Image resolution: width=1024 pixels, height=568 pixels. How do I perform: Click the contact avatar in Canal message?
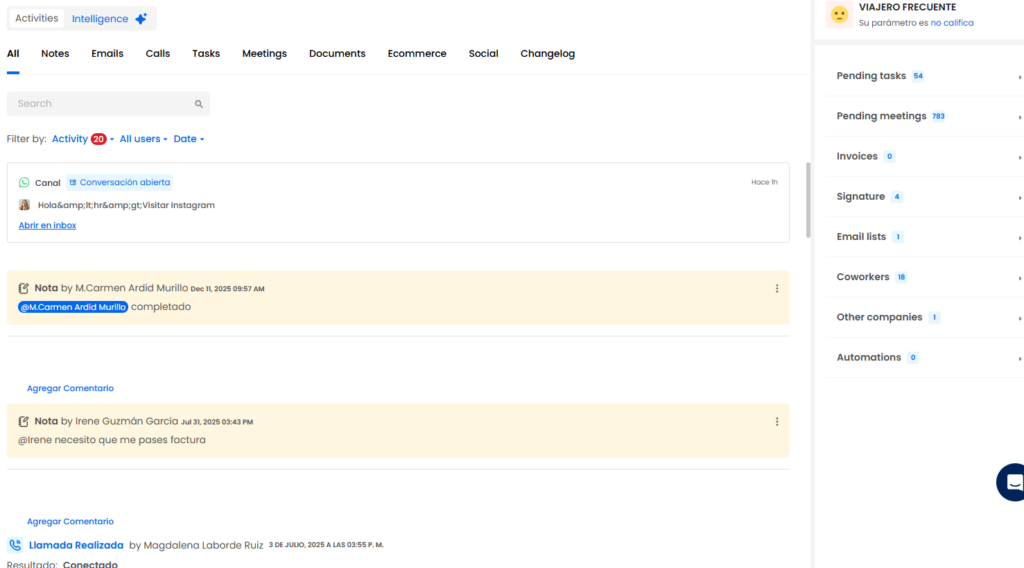(x=24, y=205)
